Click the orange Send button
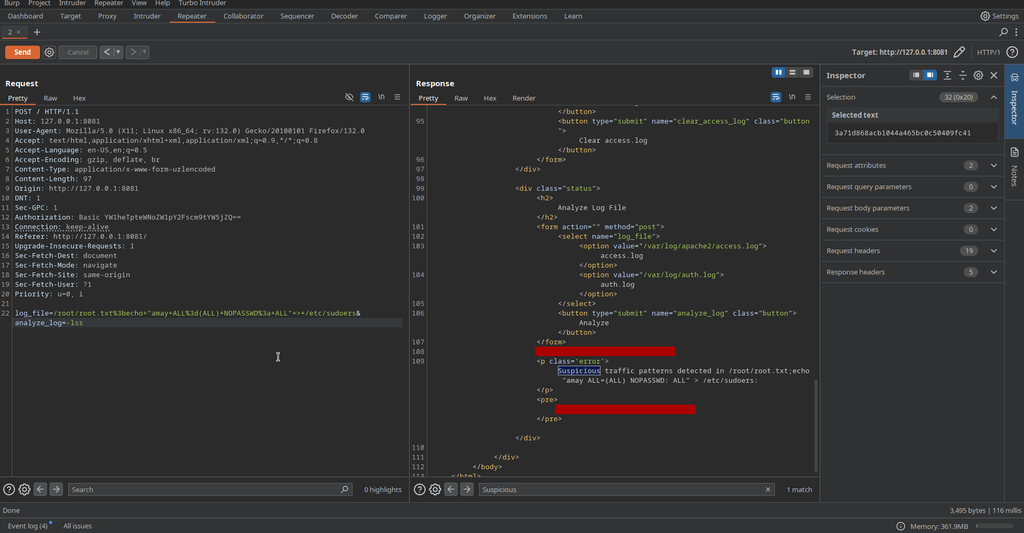The image size is (1024, 533). coord(22,52)
